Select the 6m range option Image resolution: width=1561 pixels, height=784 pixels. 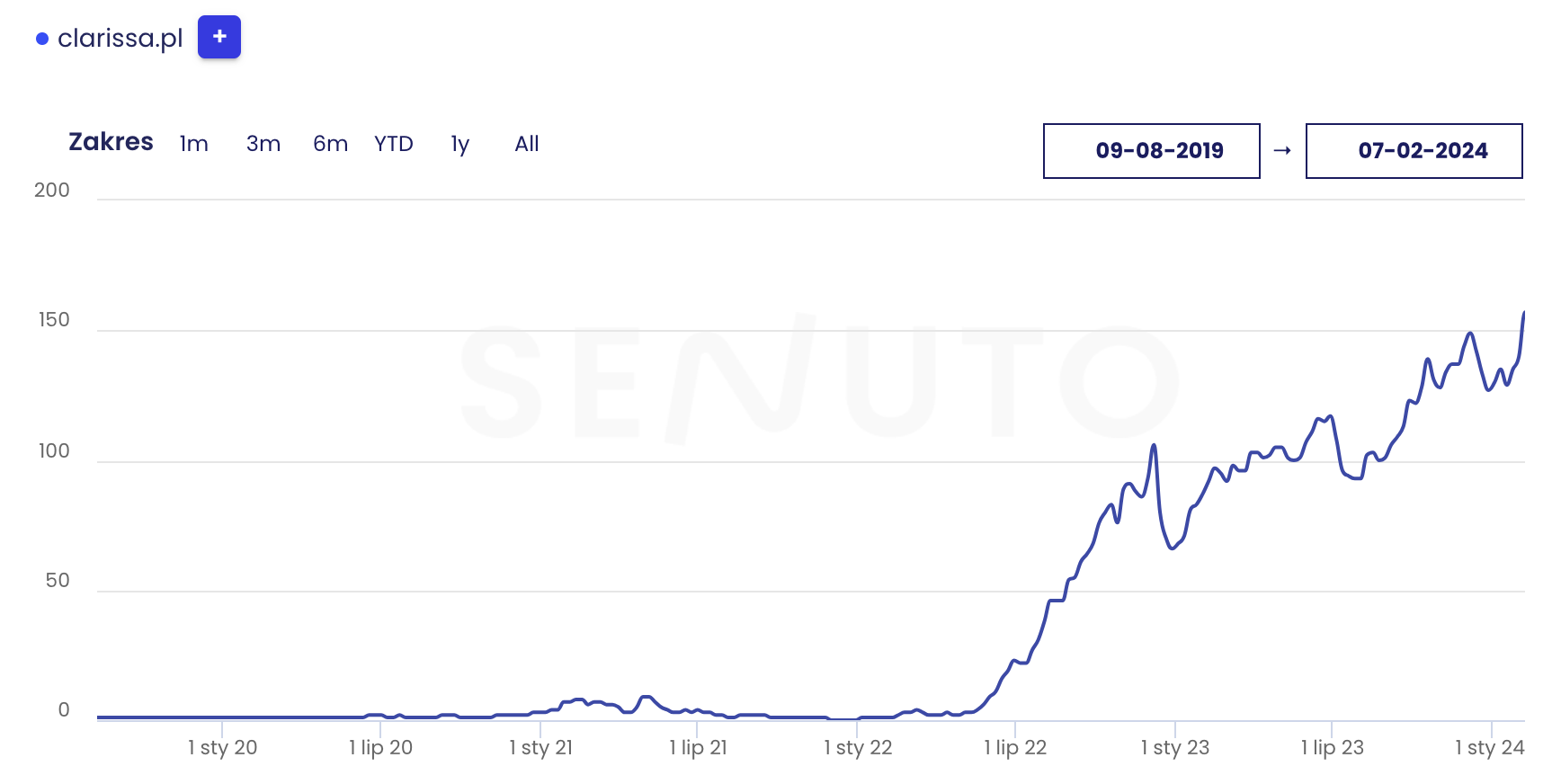click(330, 144)
